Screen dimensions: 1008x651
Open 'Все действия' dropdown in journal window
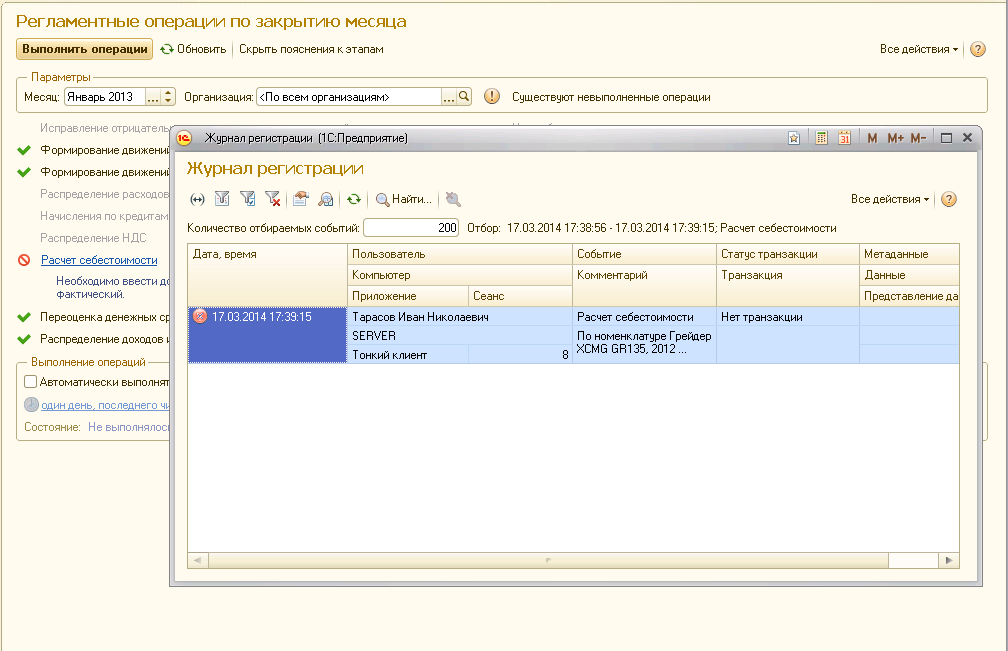click(x=889, y=199)
